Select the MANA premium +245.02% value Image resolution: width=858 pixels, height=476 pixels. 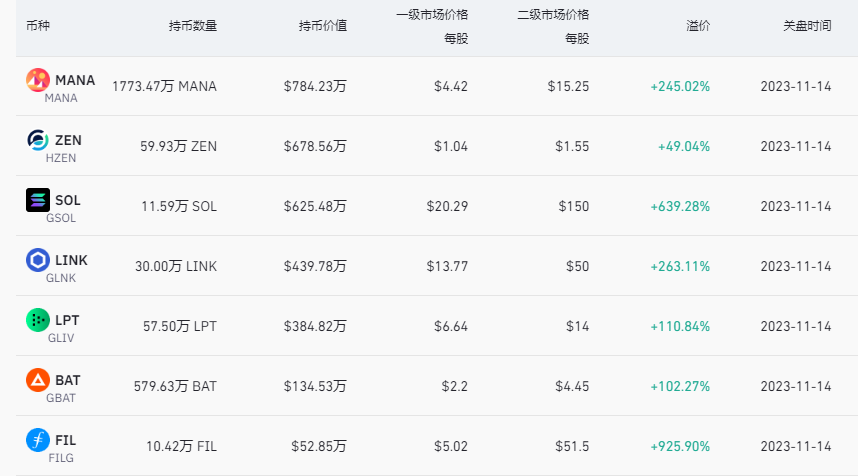click(680, 86)
